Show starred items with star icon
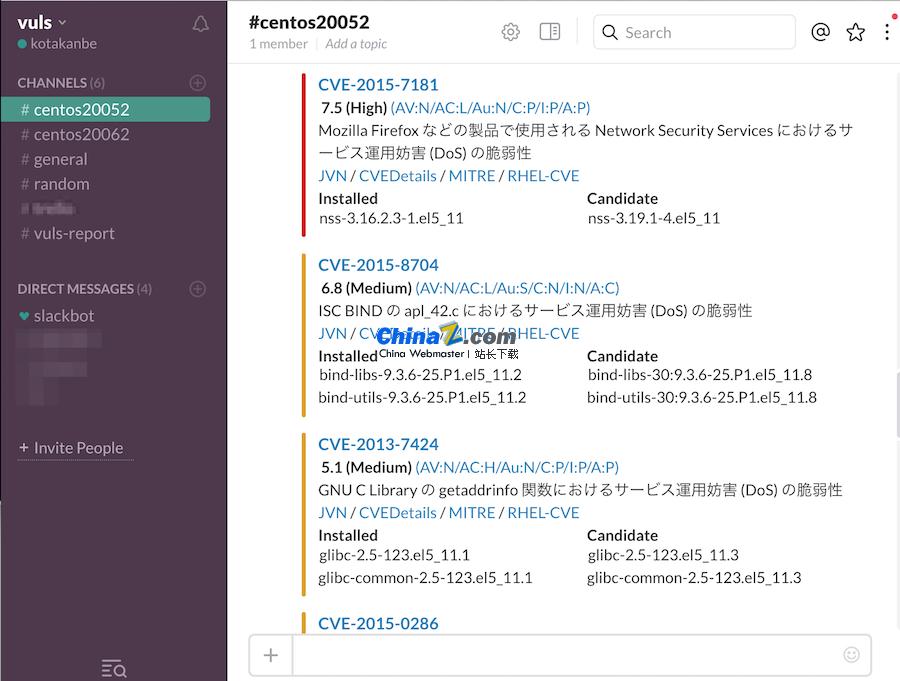Image resolution: width=900 pixels, height=681 pixels. tap(855, 32)
